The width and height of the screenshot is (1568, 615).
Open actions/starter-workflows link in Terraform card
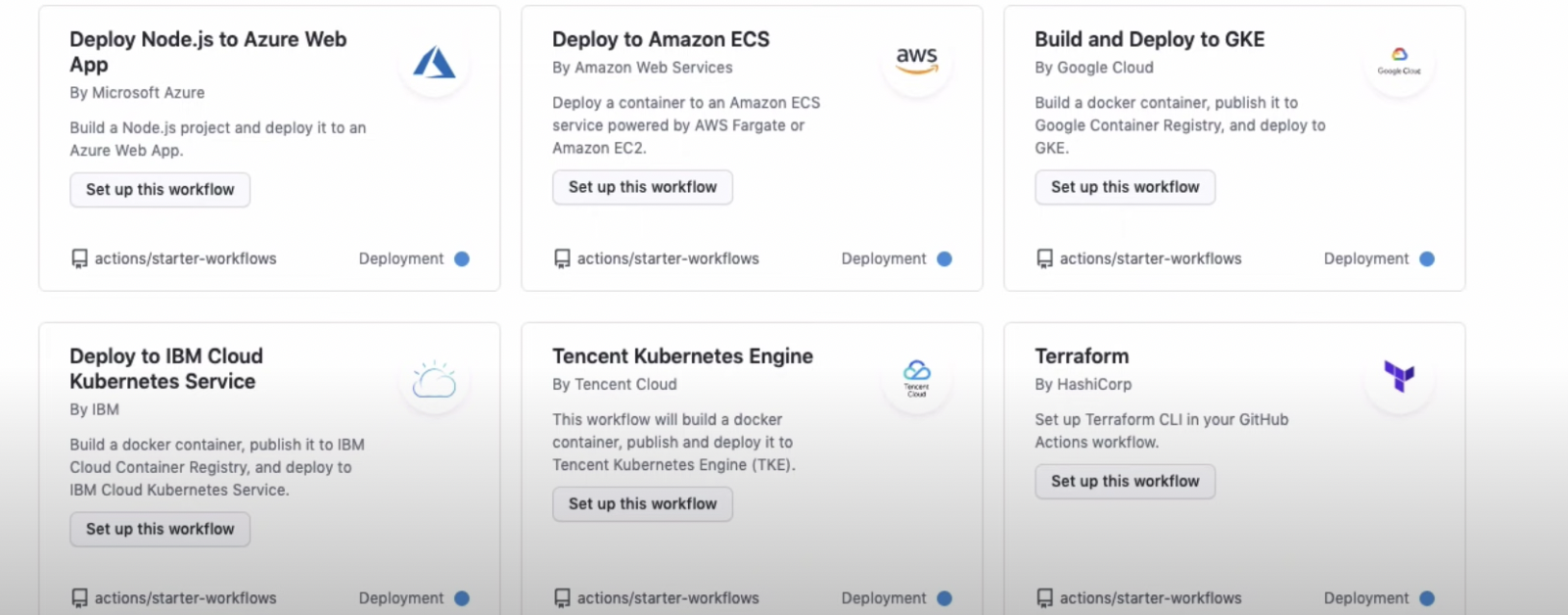click(1150, 598)
